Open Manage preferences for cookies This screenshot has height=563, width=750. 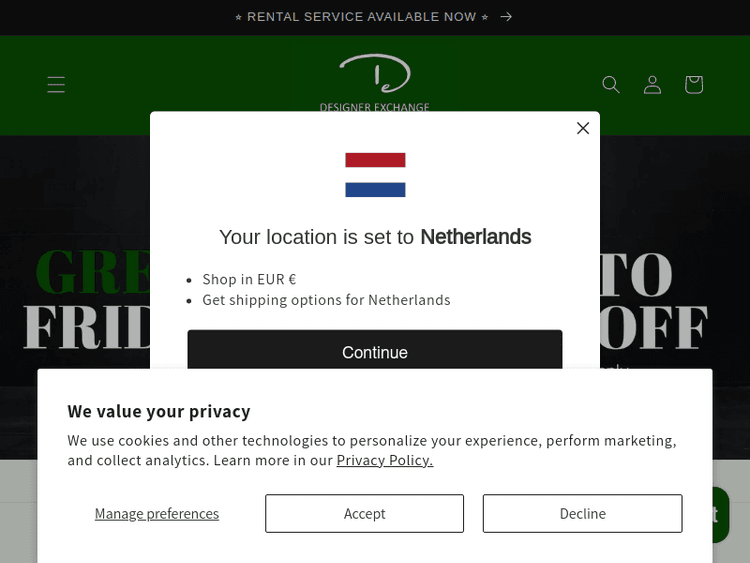pos(157,513)
